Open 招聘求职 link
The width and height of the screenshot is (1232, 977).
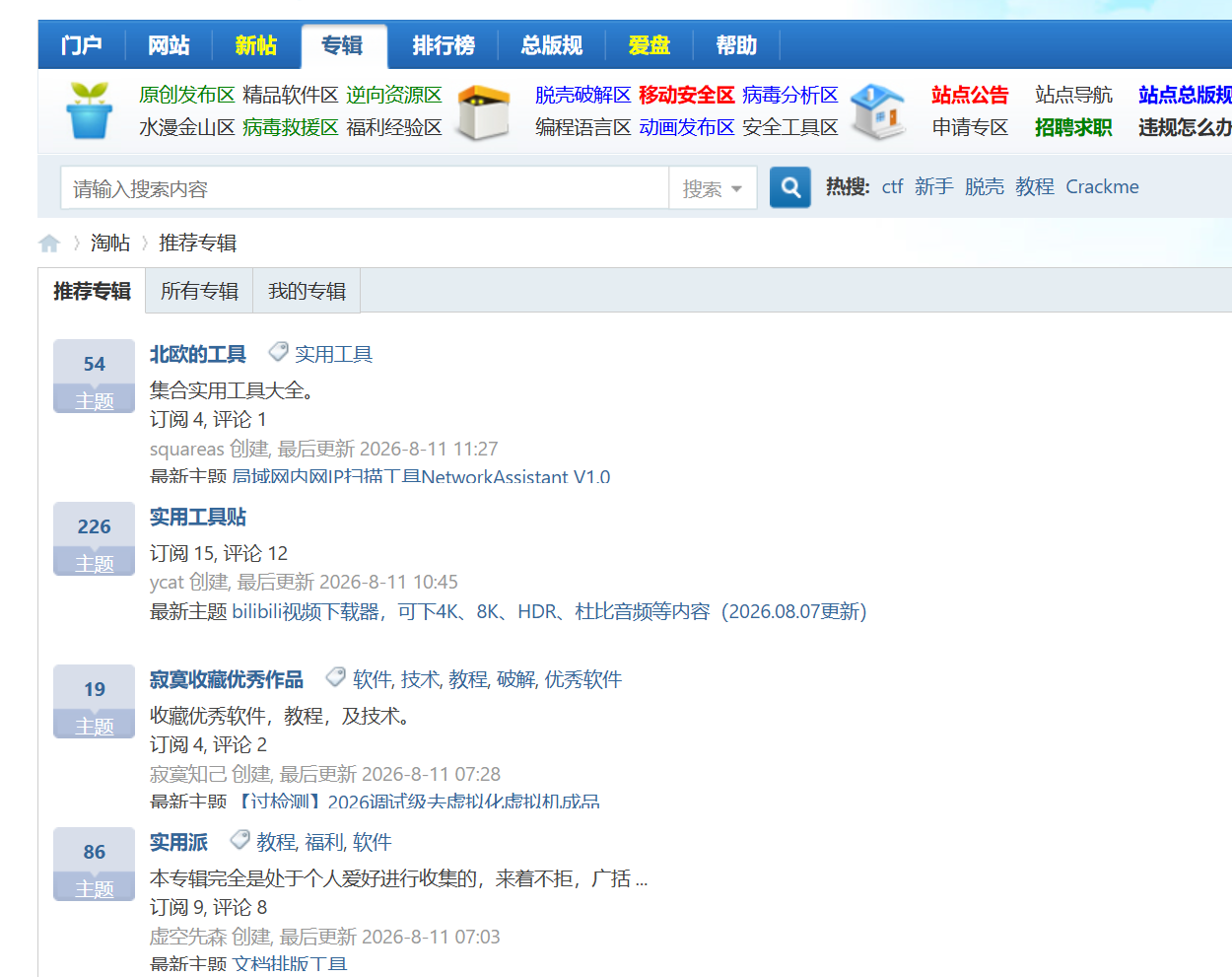(x=1074, y=127)
